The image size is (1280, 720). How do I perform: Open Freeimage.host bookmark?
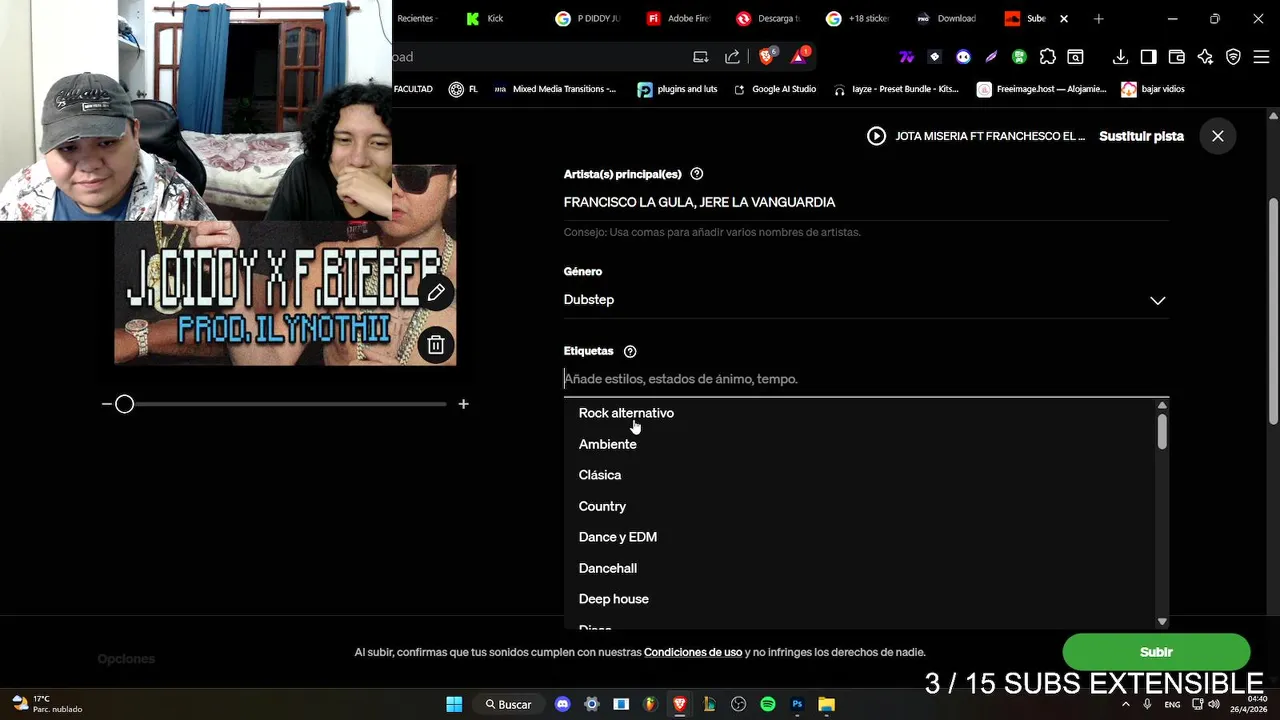[1042, 89]
